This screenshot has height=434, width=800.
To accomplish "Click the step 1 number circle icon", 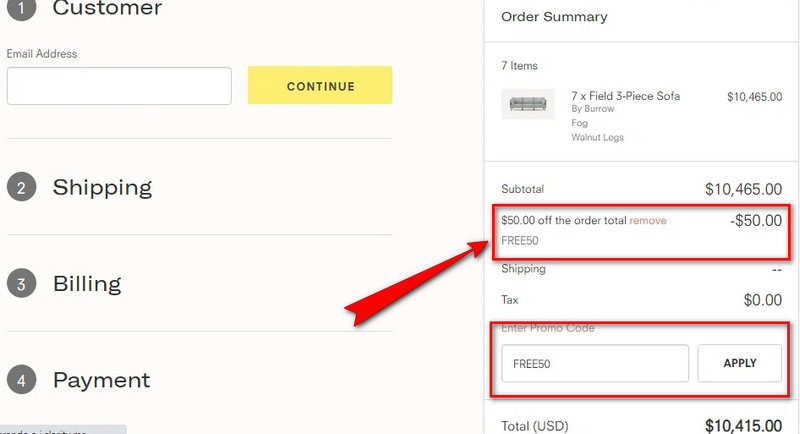I will pyautogui.click(x=21, y=8).
